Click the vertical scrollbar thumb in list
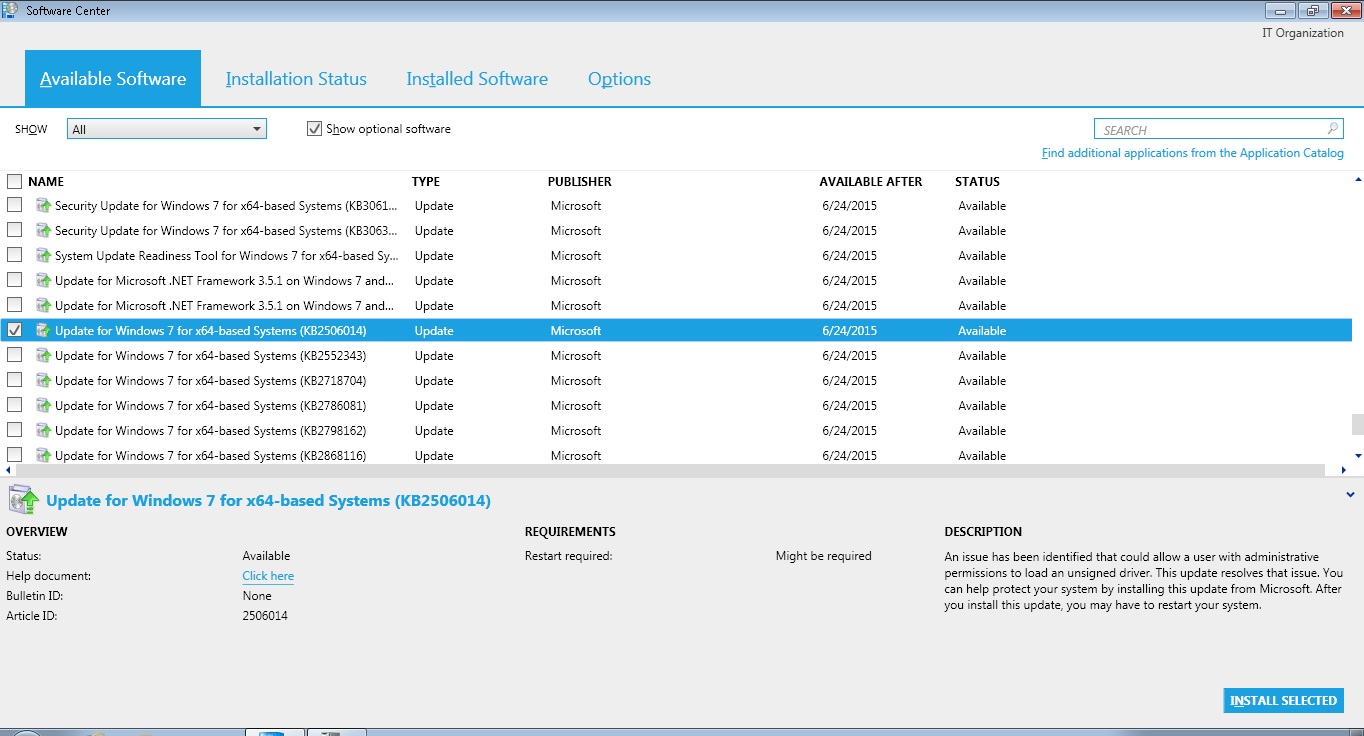 point(1357,424)
